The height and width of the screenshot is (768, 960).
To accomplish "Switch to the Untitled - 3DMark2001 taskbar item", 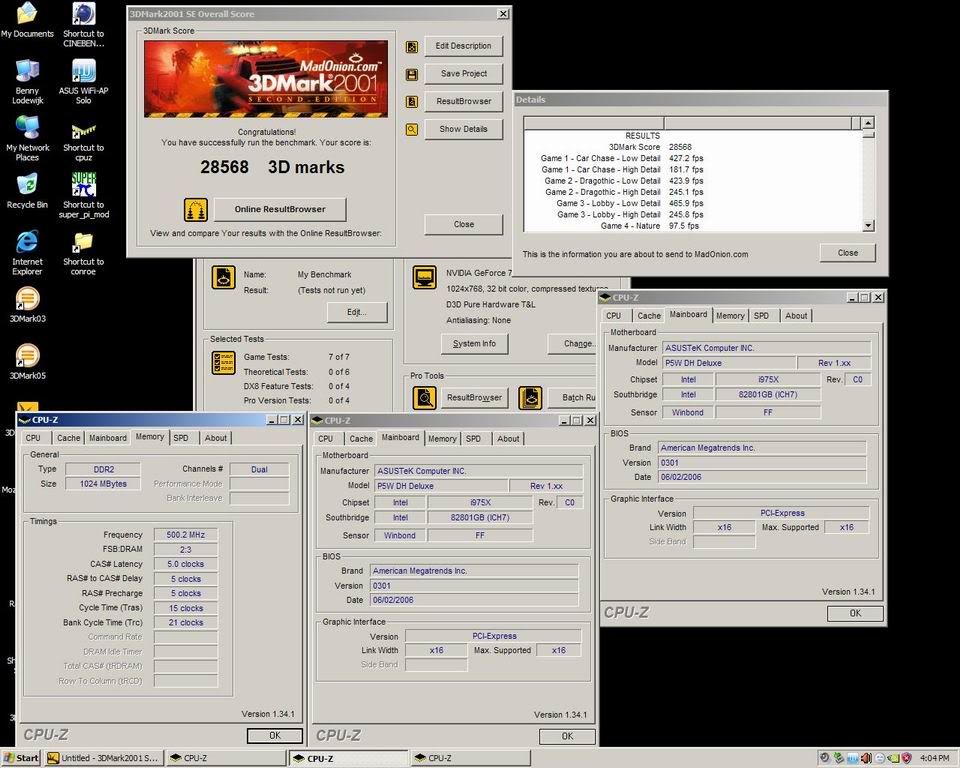I will pos(104,758).
